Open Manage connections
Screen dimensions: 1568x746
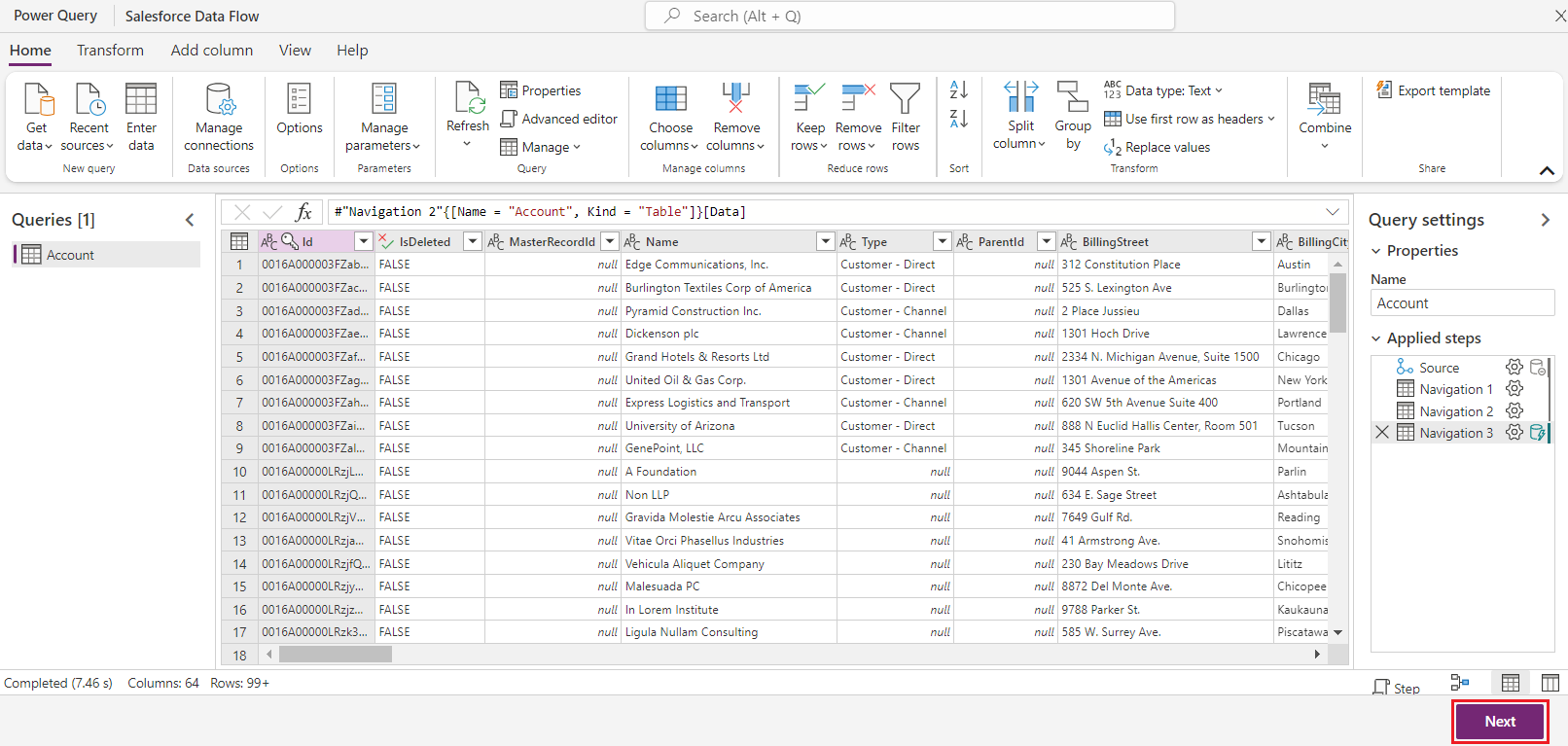point(219,117)
